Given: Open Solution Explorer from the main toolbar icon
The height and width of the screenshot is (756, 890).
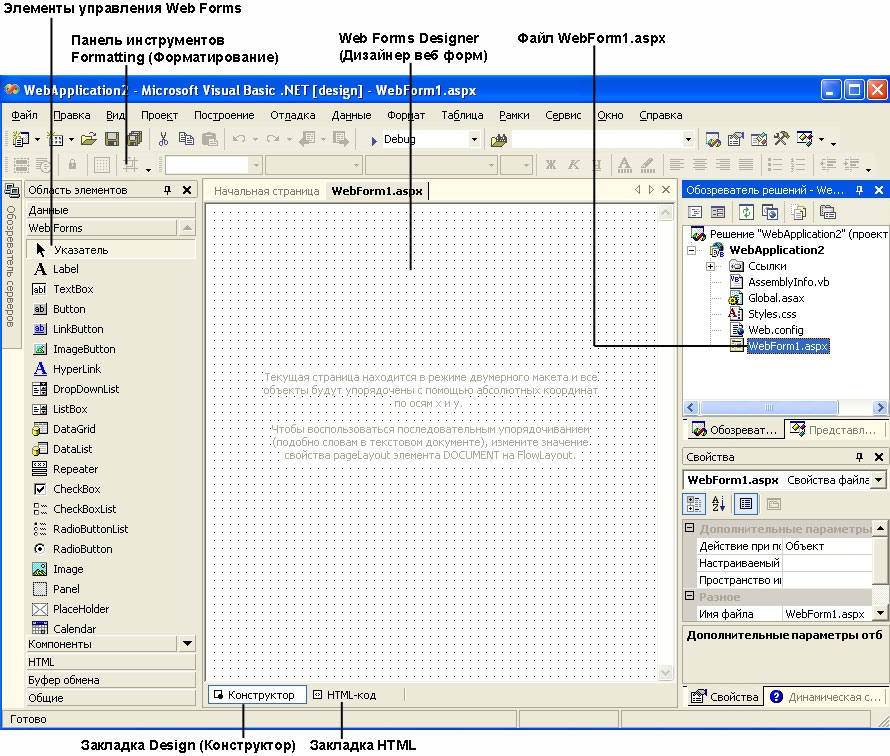Looking at the screenshot, I should 713,139.
